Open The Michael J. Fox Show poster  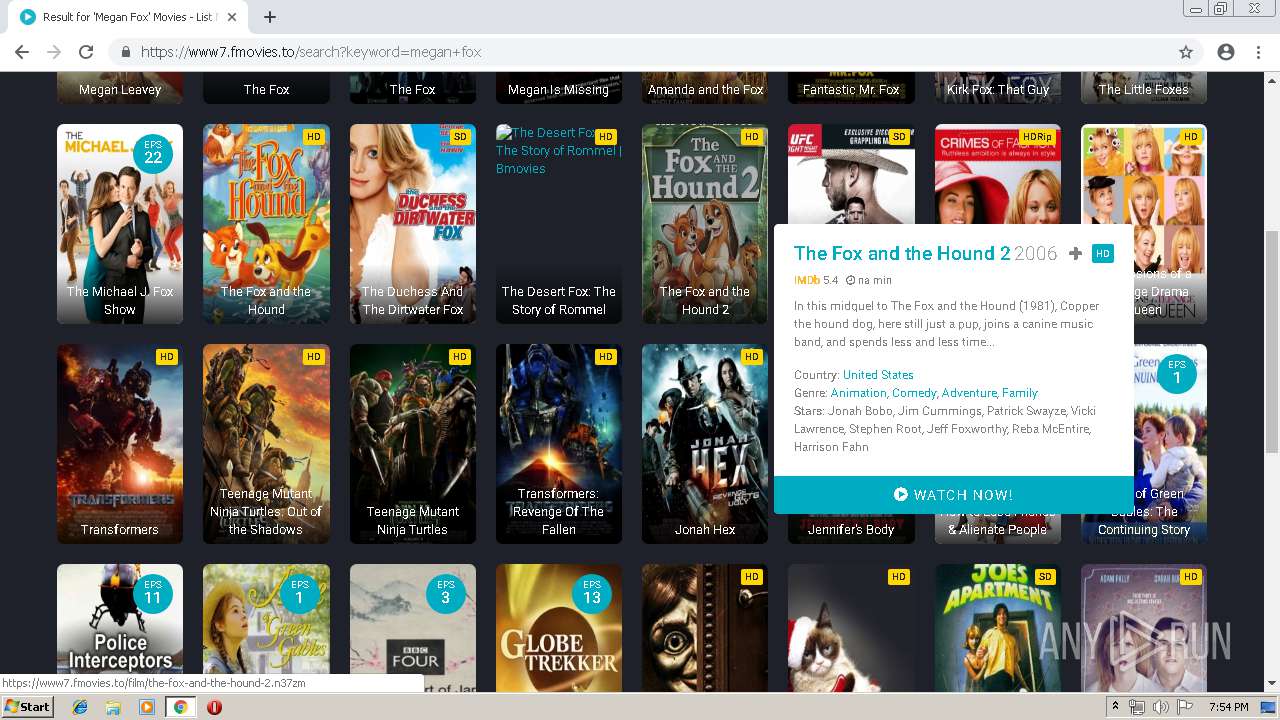point(120,224)
